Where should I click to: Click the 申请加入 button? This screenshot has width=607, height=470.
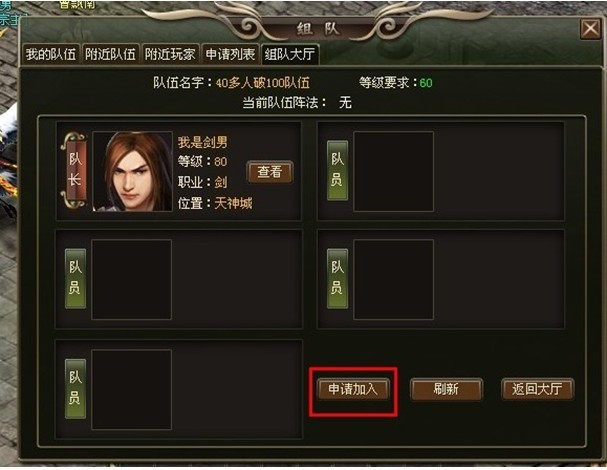tap(353, 389)
